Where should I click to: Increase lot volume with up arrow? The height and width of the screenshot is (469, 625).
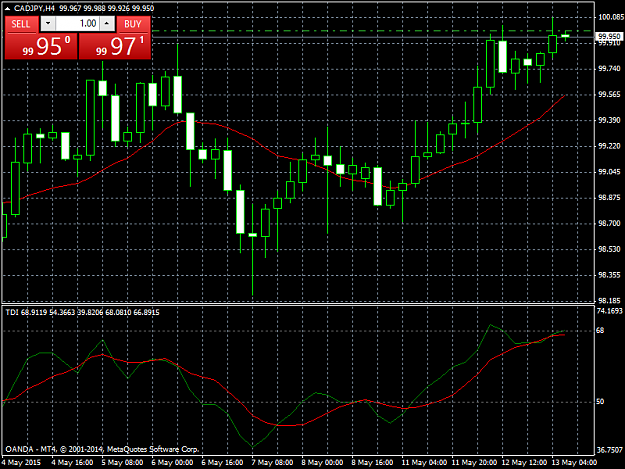point(107,24)
